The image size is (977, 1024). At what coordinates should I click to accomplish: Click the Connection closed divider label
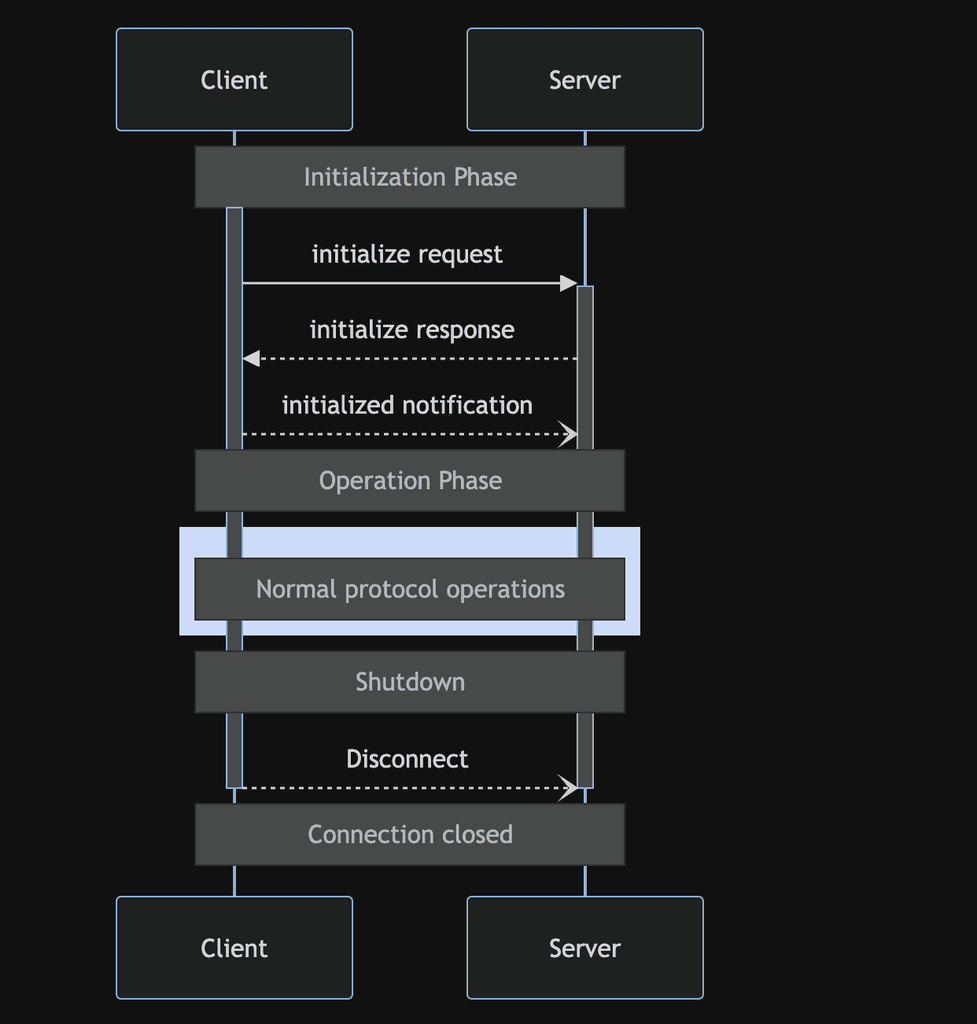[x=409, y=834]
